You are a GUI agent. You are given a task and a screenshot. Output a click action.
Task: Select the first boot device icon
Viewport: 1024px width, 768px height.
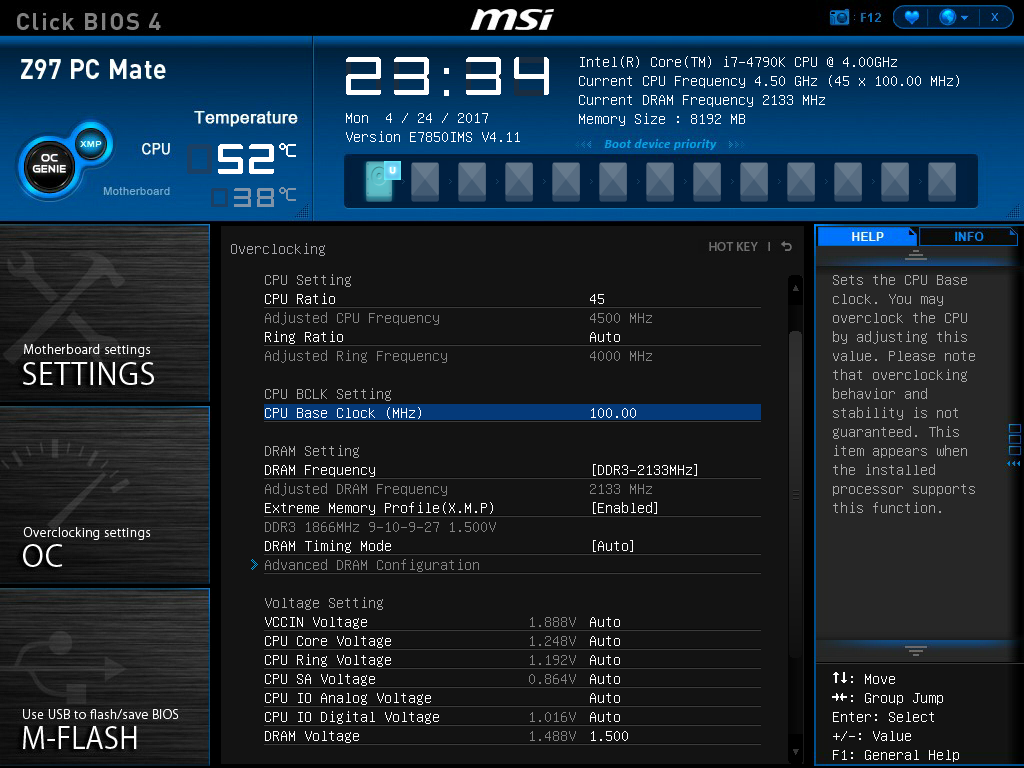tap(381, 181)
